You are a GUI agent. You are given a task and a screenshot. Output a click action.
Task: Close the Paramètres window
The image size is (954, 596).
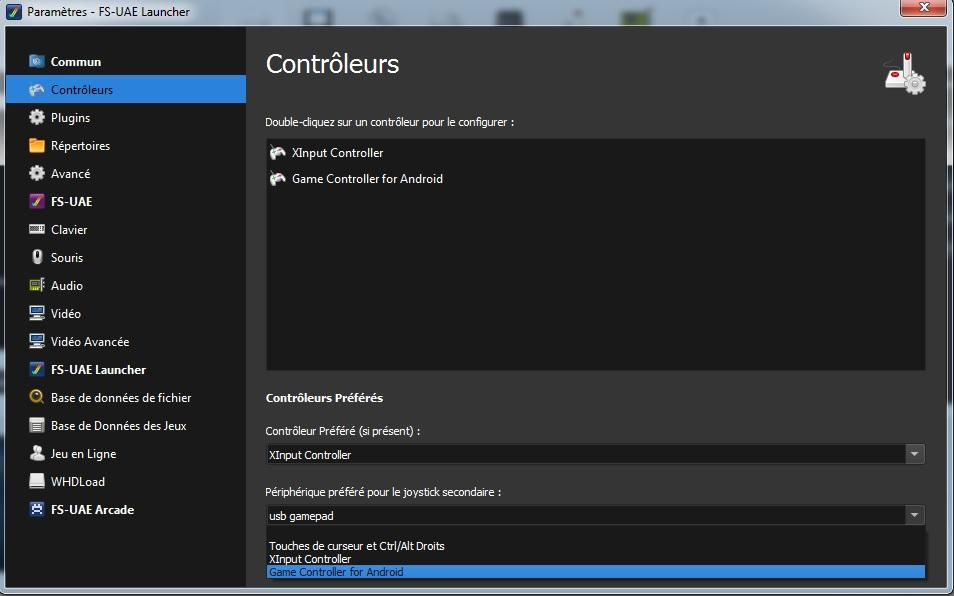coord(924,7)
